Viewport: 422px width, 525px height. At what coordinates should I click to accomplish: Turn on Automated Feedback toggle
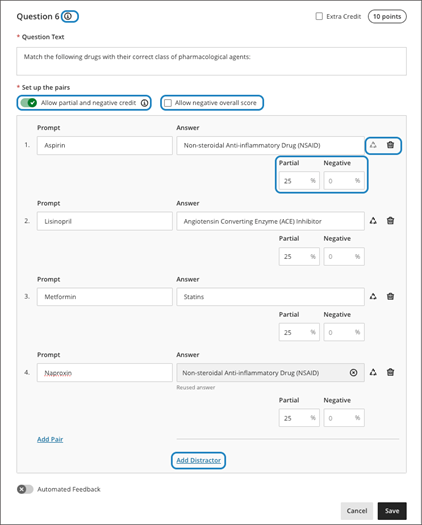tap(25, 489)
